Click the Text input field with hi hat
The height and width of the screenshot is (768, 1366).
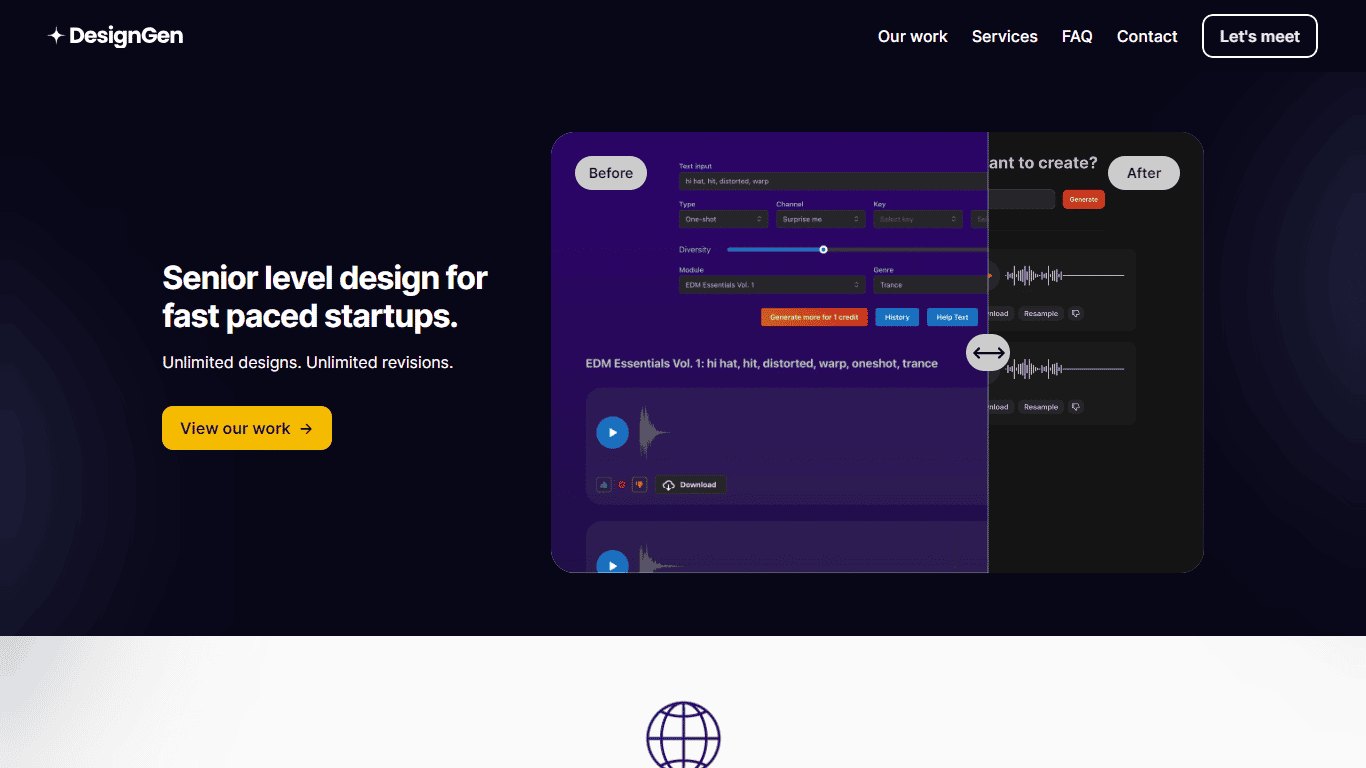click(x=832, y=181)
